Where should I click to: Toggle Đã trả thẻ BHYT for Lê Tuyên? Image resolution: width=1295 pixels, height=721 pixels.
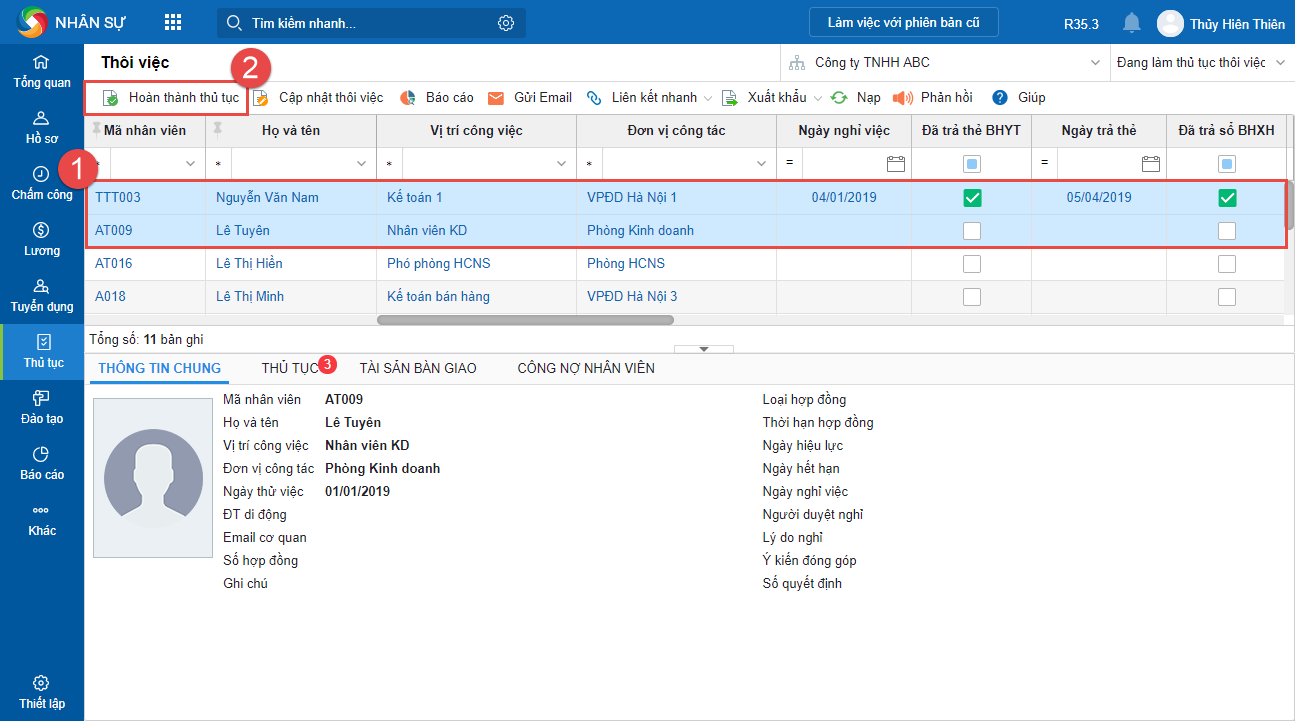971,231
